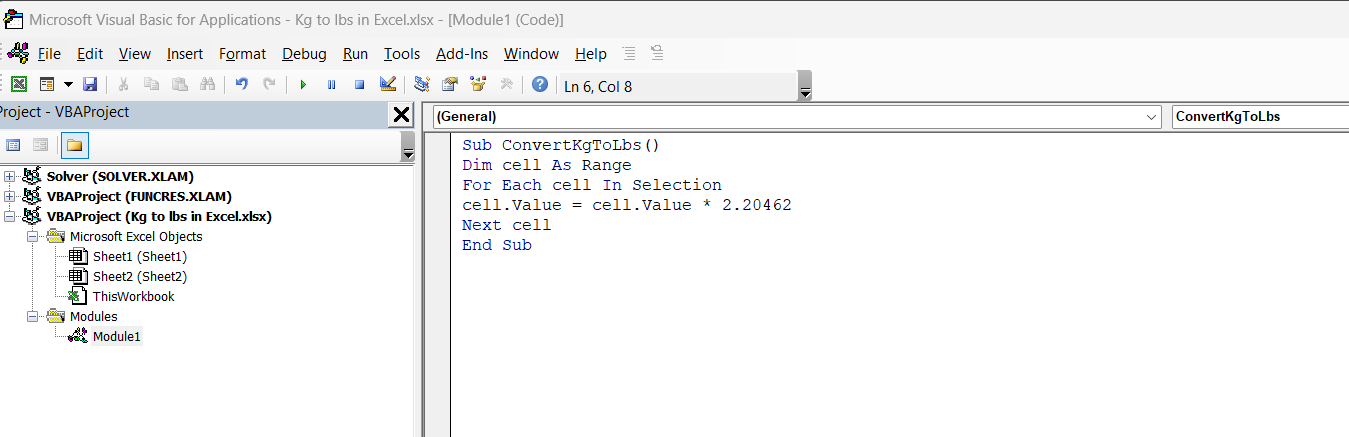
Task: Run the macro with the green play icon
Action: pyautogui.click(x=303, y=85)
